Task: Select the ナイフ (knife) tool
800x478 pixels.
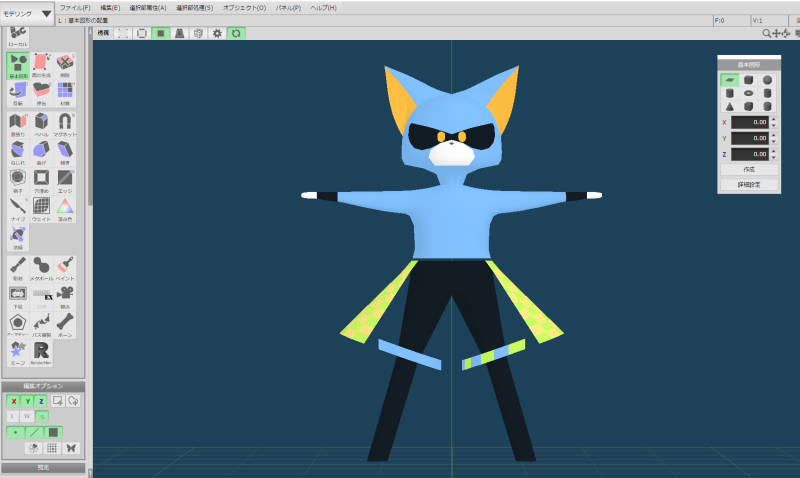Action: tap(18, 209)
